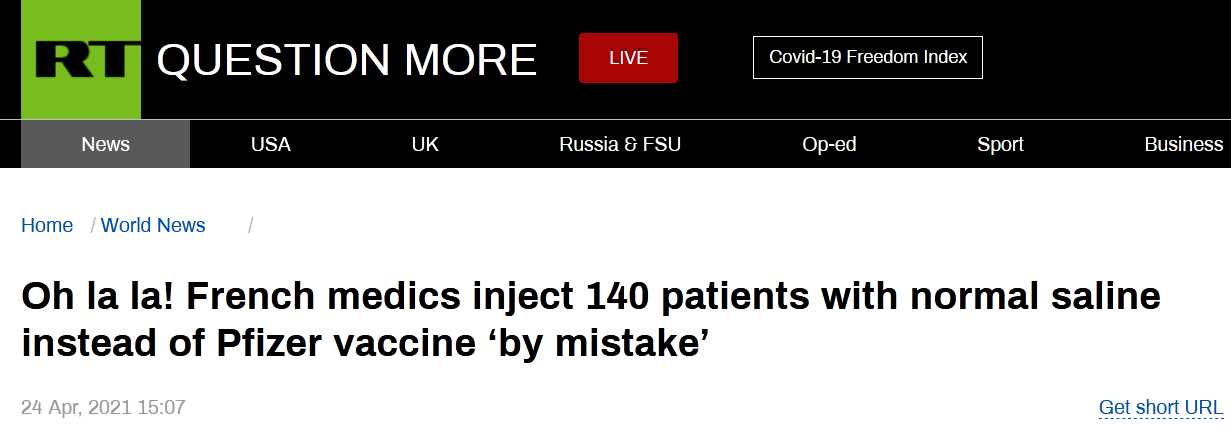Open the Covid-19 Freedom Index

click(868, 57)
